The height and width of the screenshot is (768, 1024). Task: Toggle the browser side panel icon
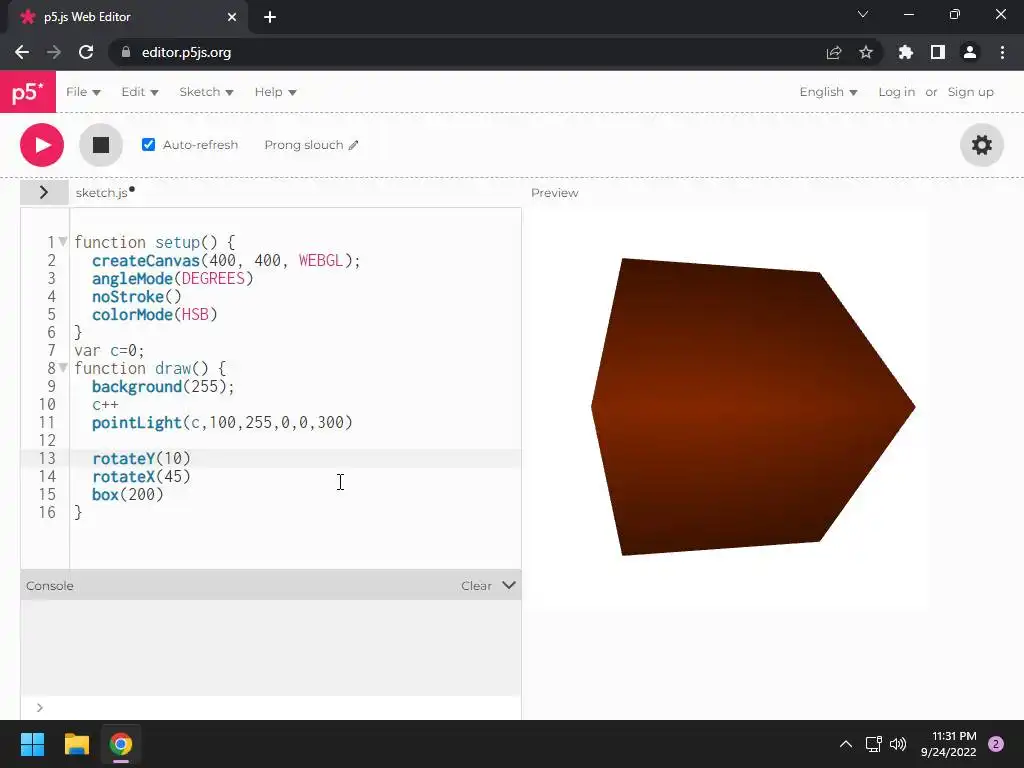coord(938,52)
